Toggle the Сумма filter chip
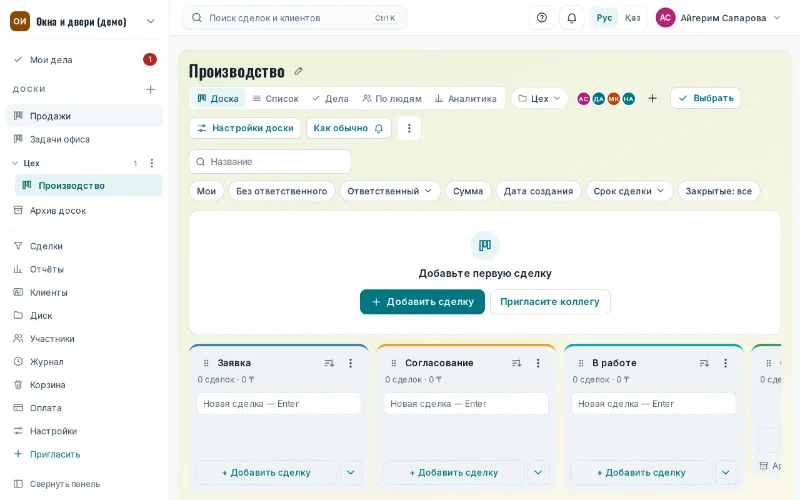800x500 pixels. coord(468,191)
